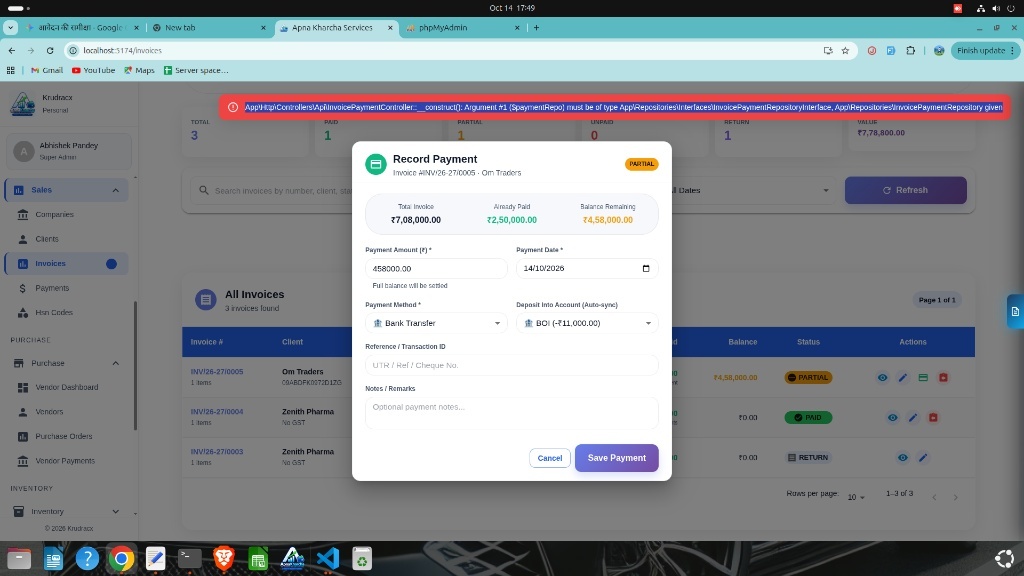The width and height of the screenshot is (1024, 576).
Task: Open the document side panel button
Action: [x=1015, y=312]
